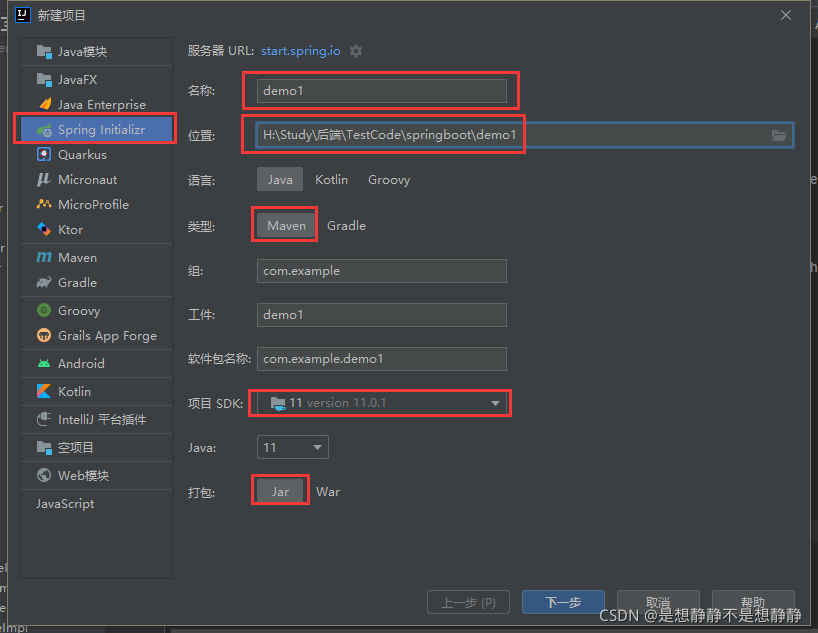Select Groovy as the language

point(389,180)
